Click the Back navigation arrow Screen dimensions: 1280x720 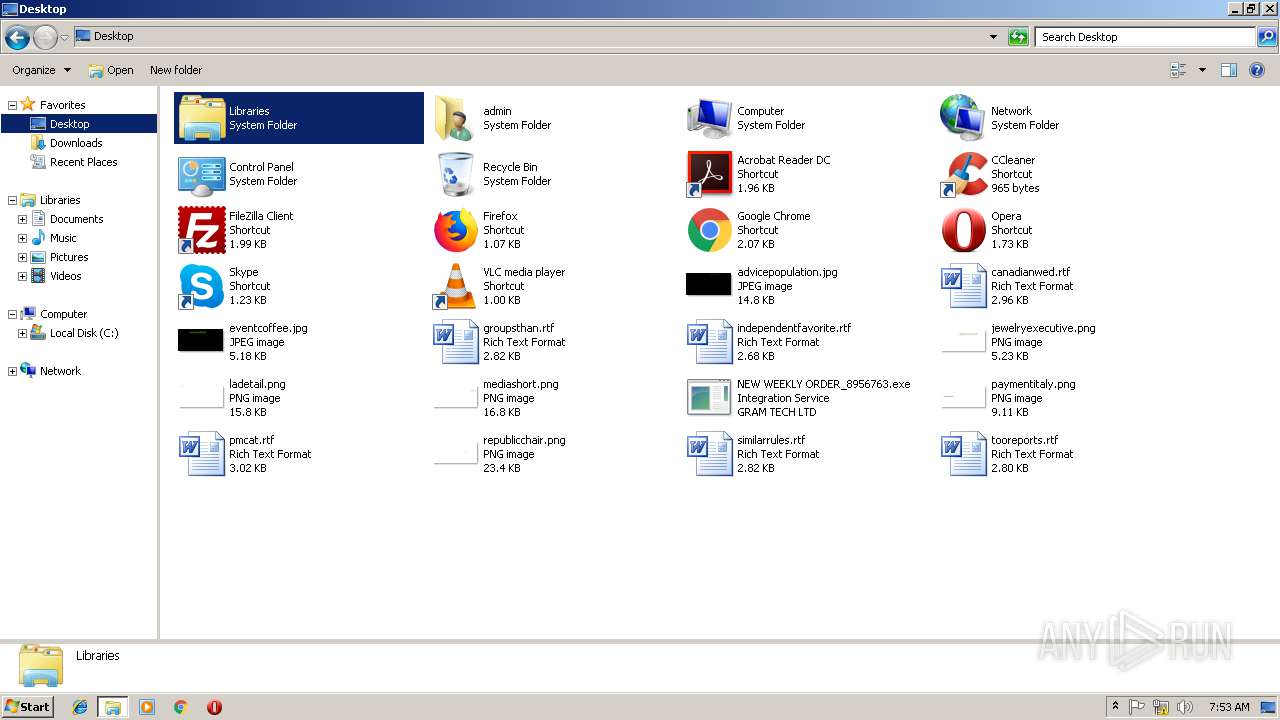pos(17,38)
